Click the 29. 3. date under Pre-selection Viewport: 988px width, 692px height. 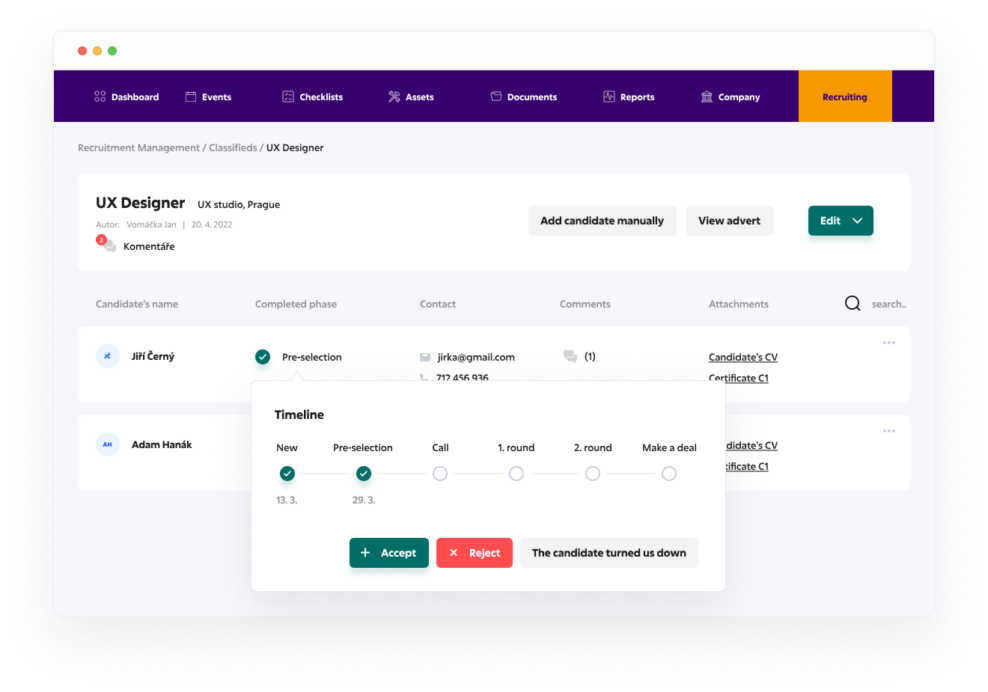(364, 500)
